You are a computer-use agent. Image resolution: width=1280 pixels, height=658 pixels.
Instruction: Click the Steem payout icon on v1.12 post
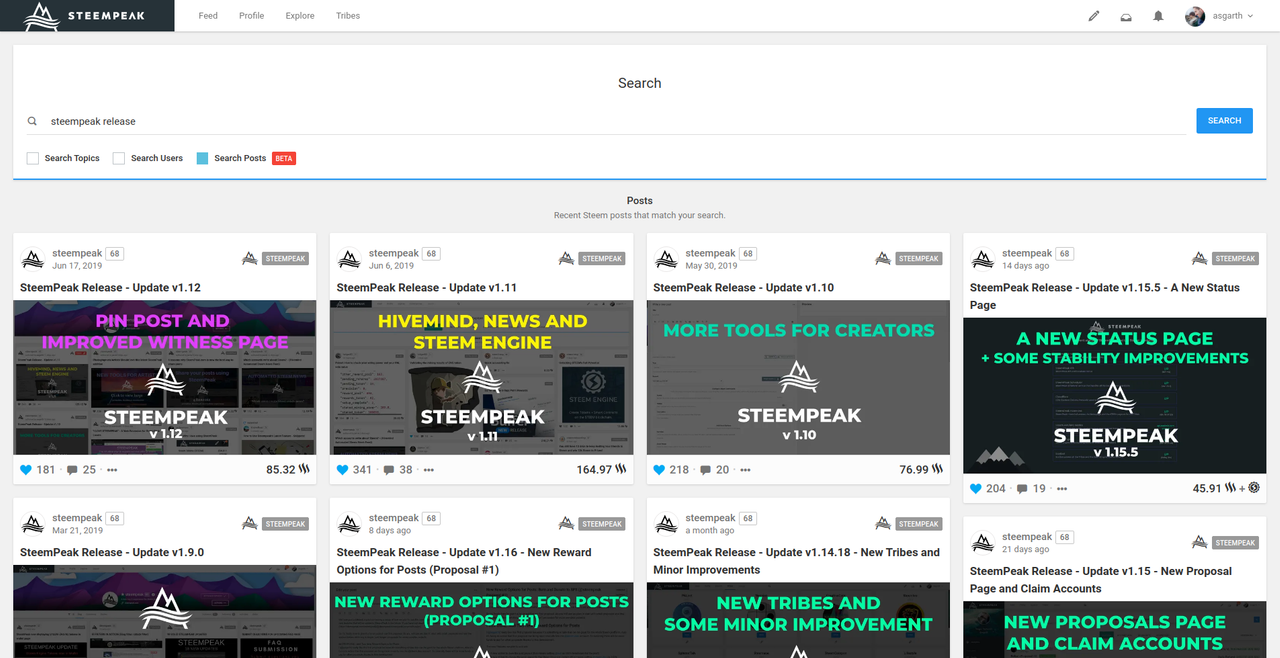click(304, 469)
